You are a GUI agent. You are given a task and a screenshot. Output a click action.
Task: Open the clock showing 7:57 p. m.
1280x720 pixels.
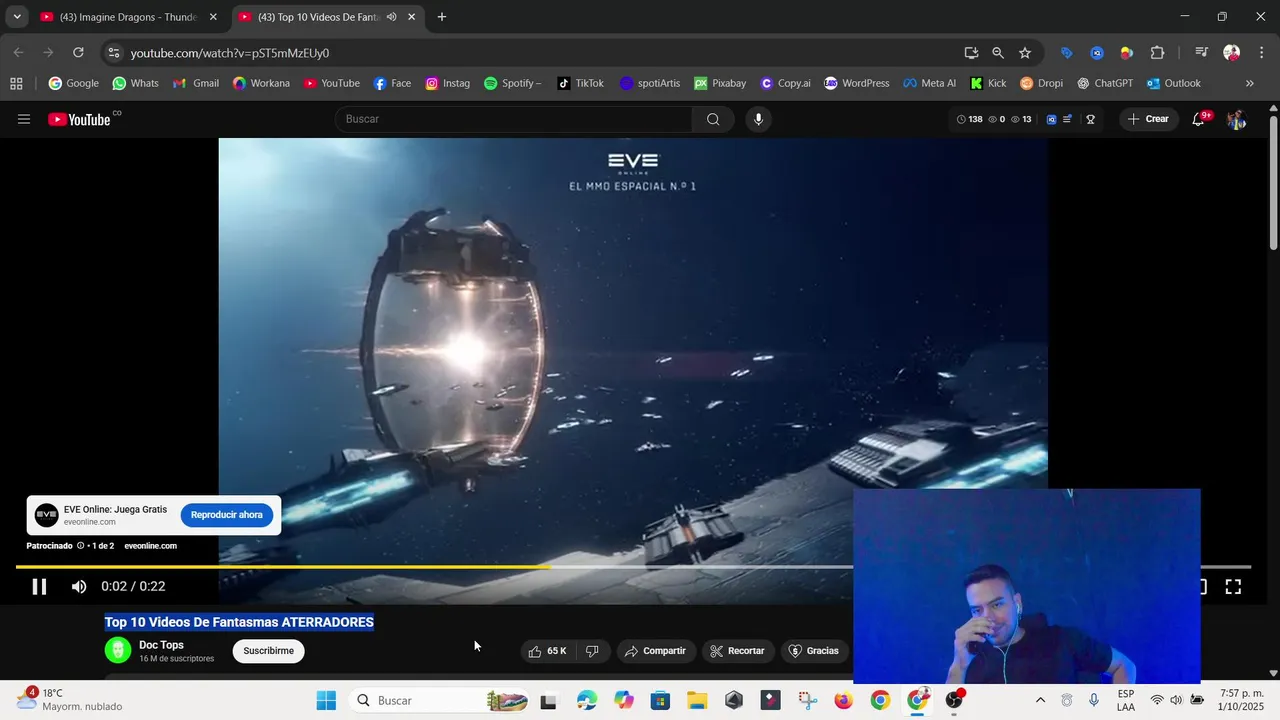[1241, 700]
